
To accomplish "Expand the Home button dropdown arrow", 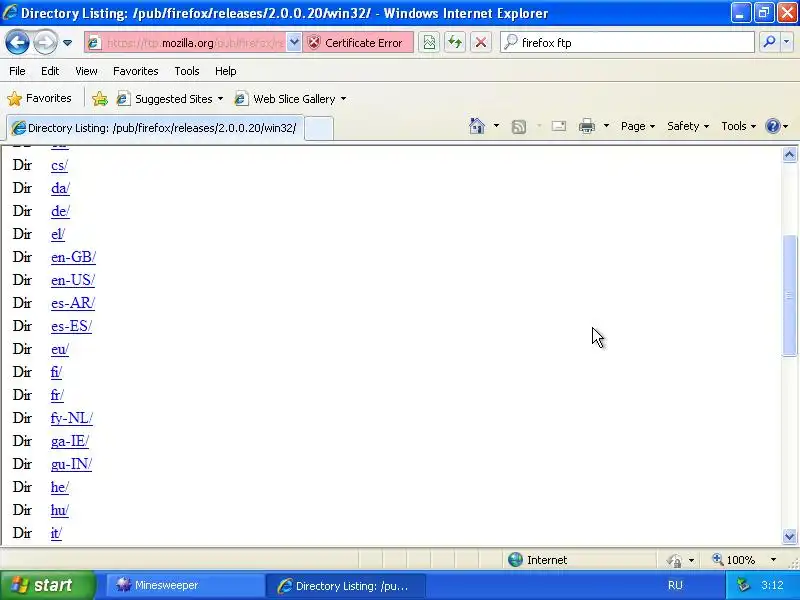I will [496, 126].
